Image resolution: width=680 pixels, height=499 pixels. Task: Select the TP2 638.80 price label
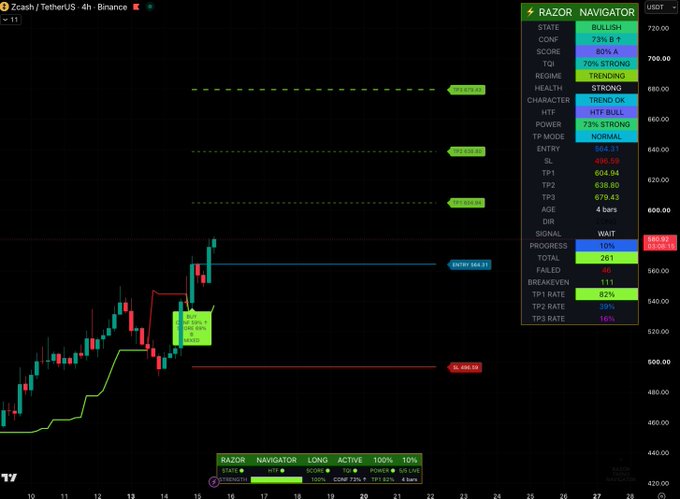(x=467, y=151)
